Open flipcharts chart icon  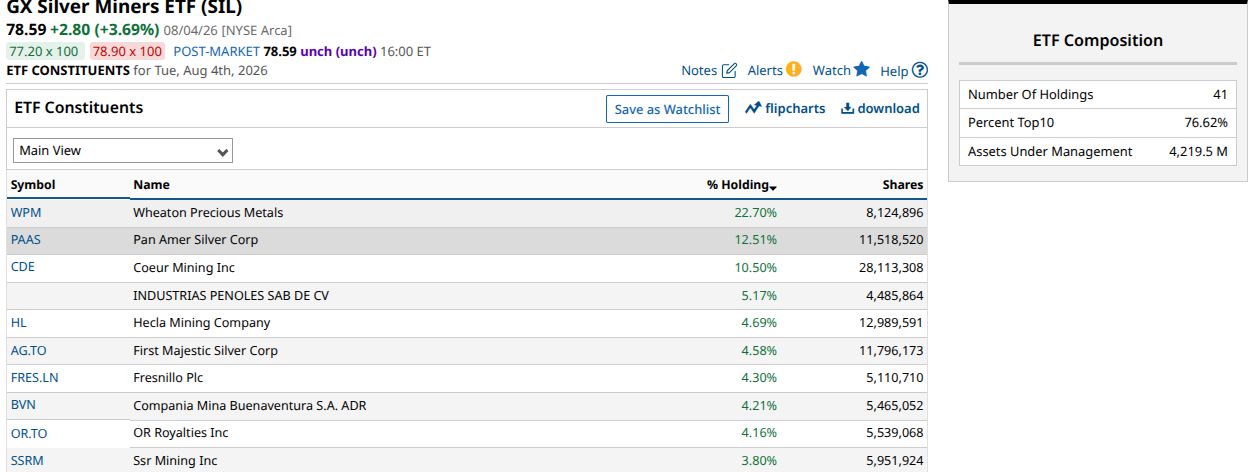[x=754, y=108]
